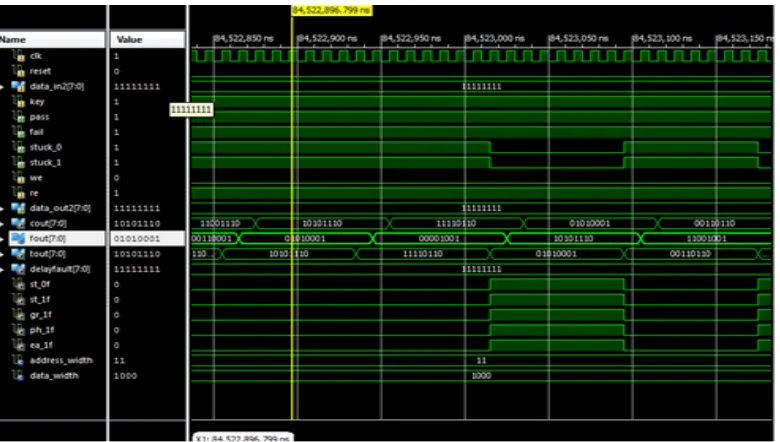
Task: Click the fout waveform segment 11001001
Action: tap(706, 239)
